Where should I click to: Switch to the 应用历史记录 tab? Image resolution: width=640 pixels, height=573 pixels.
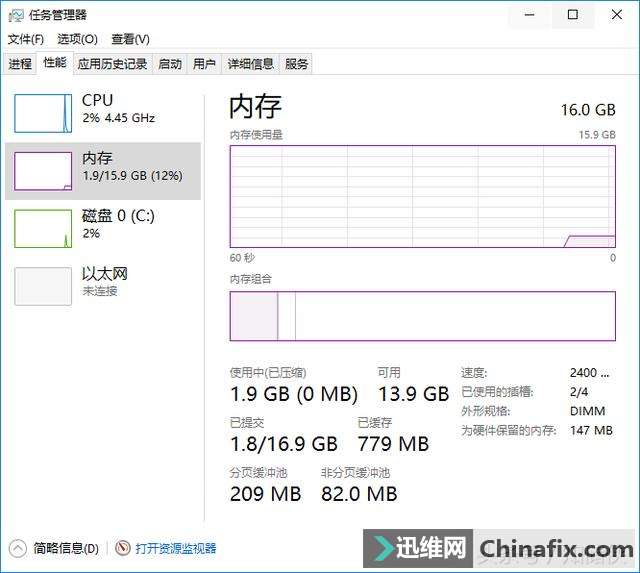click(x=113, y=64)
